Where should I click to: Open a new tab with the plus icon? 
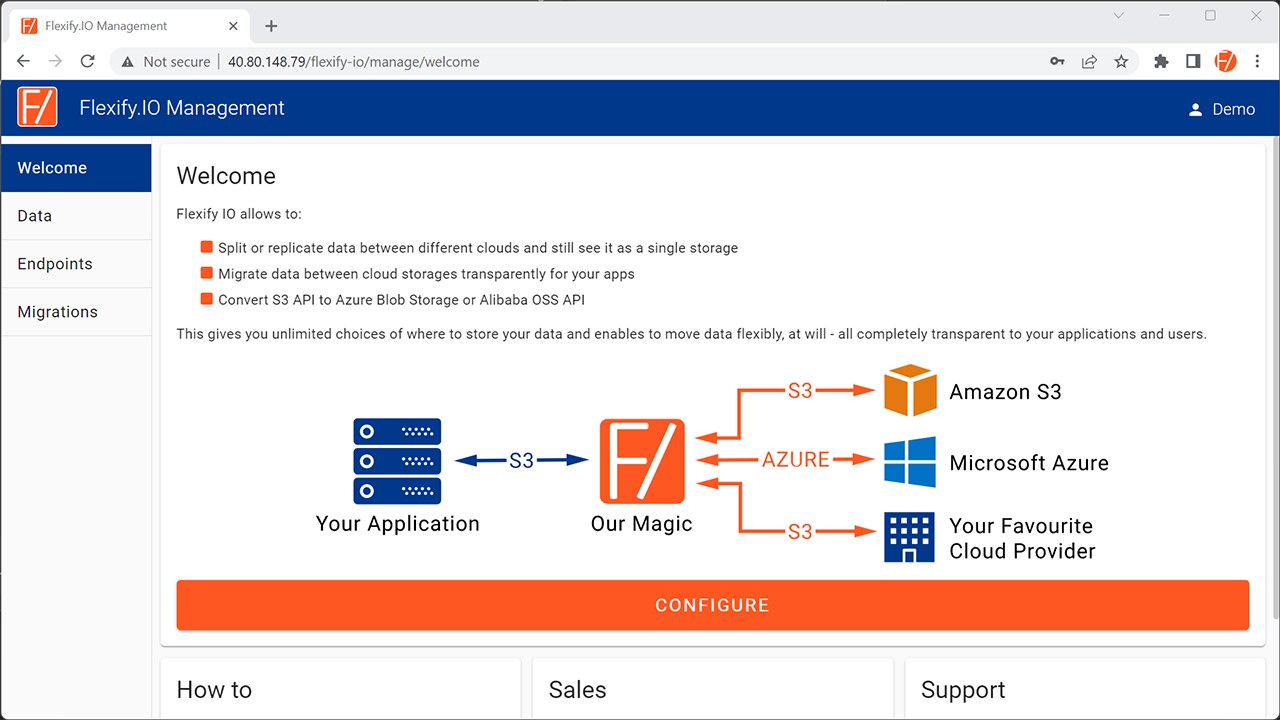pyautogui.click(x=271, y=26)
